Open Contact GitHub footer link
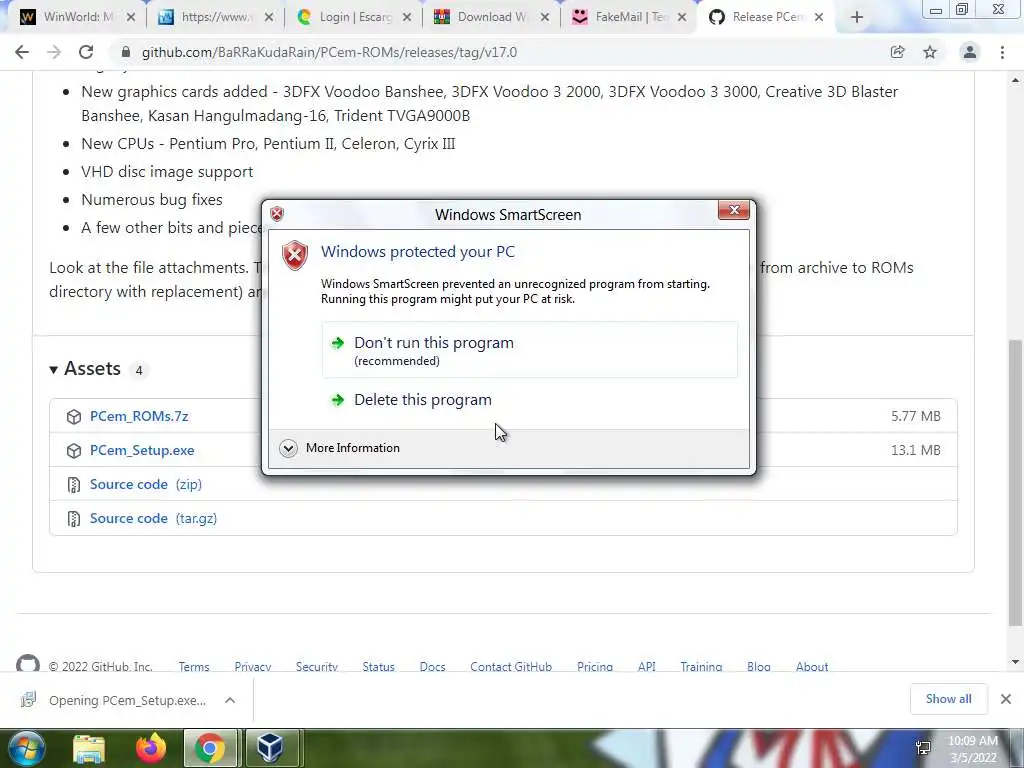Viewport: 1024px width, 768px height. (x=511, y=666)
